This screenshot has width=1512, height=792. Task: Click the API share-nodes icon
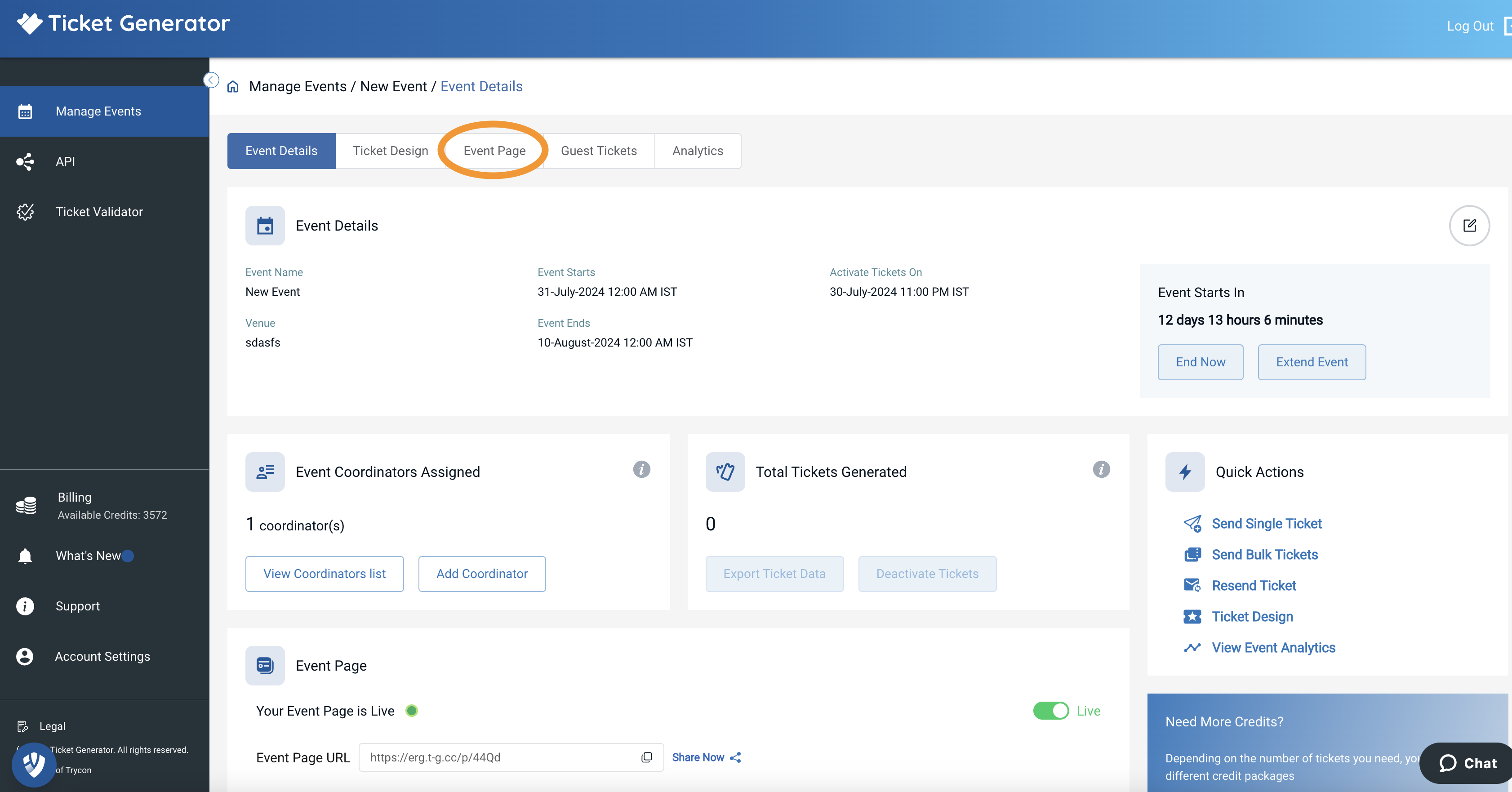click(25, 161)
